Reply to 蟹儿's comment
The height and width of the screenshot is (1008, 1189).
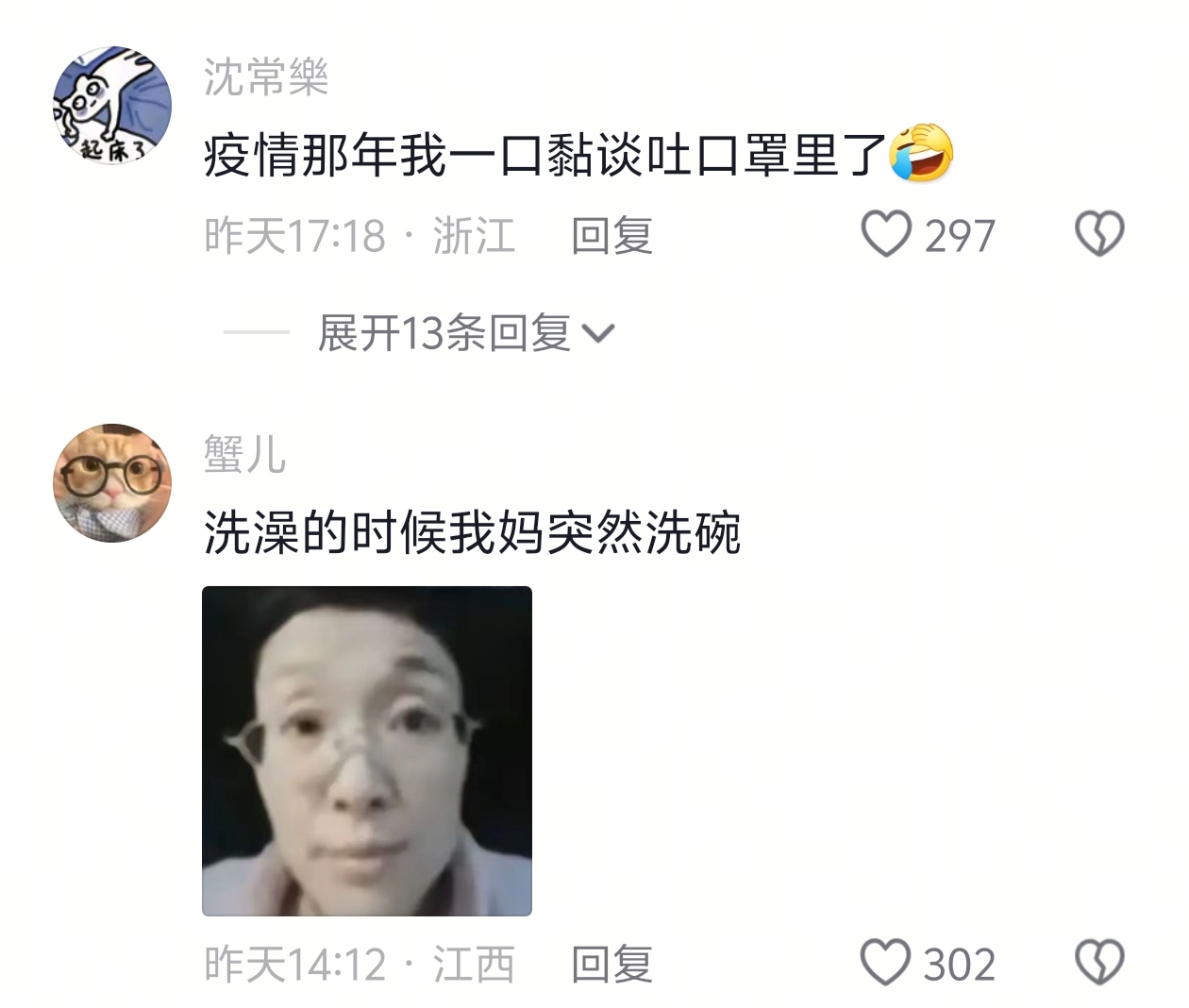point(611,964)
